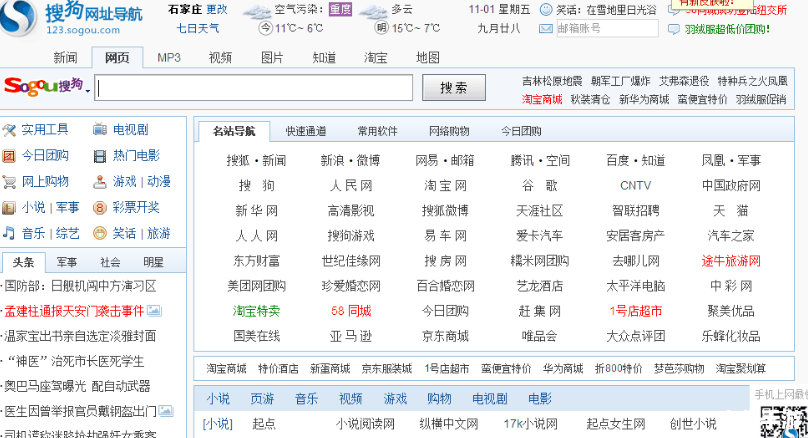
Task: Open the 新浪·微博 site link
Action: pyautogui.click(x=350, y=161)
